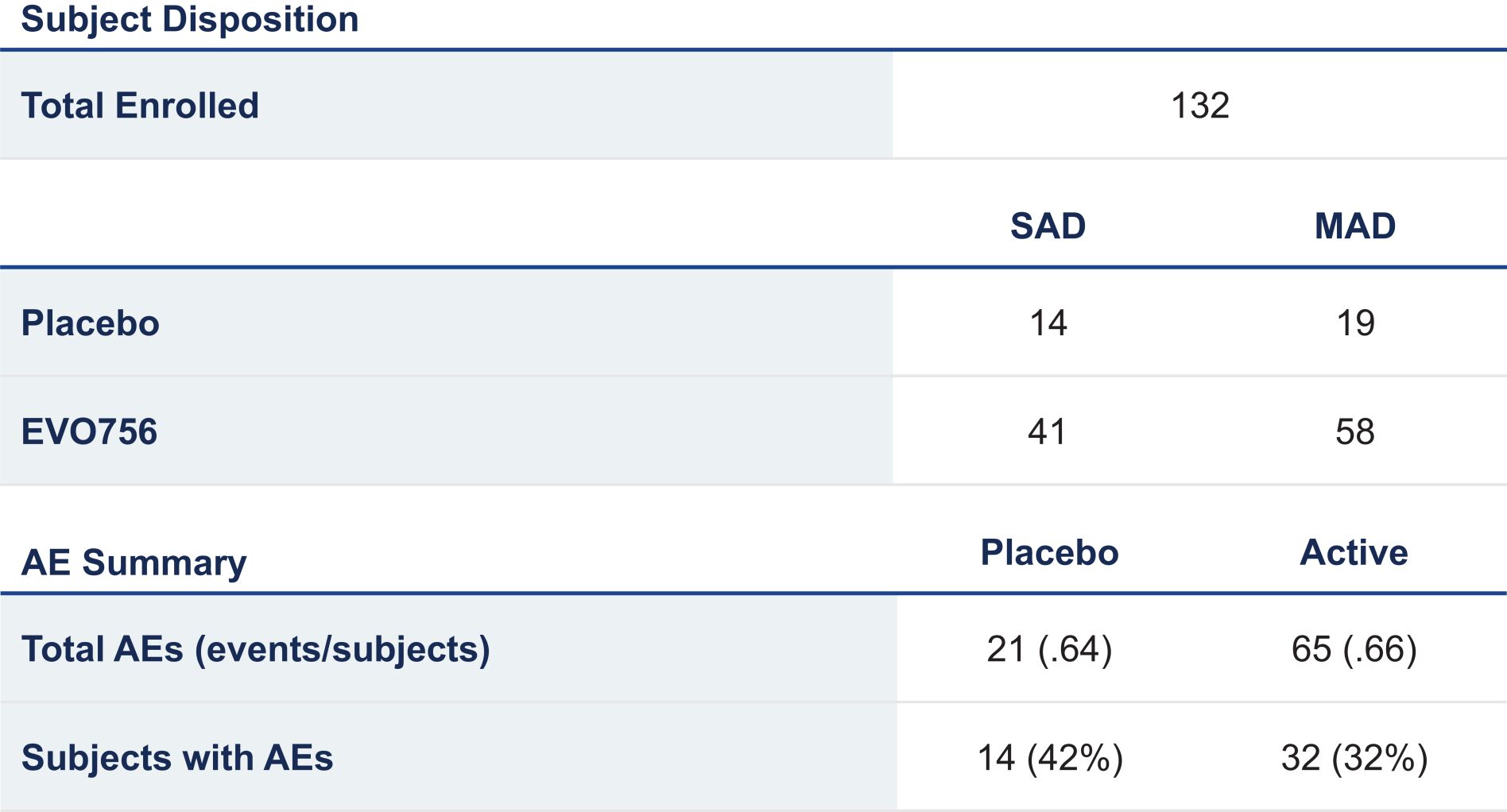This screenshot has height=812, width=1507.
Task: Click the Subjects with AEs row label
Action: 176,758
